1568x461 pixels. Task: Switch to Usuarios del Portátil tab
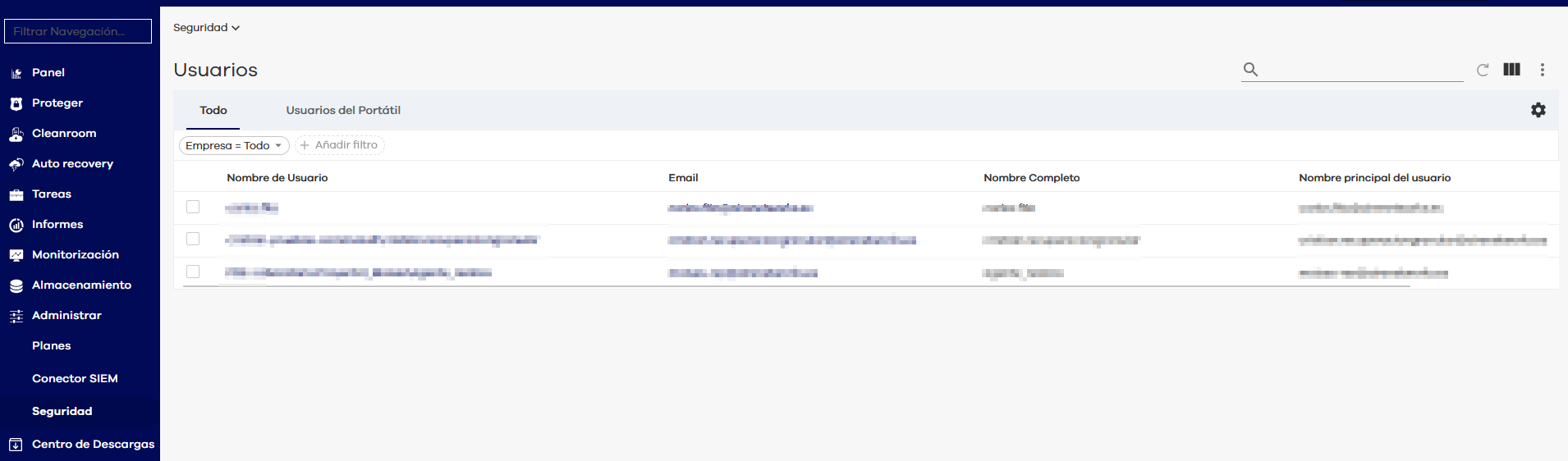[343, 110]
